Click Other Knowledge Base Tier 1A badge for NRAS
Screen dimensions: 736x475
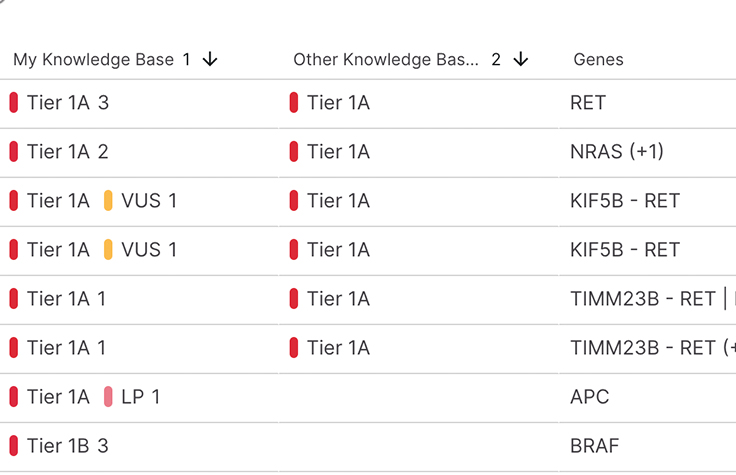330,152
